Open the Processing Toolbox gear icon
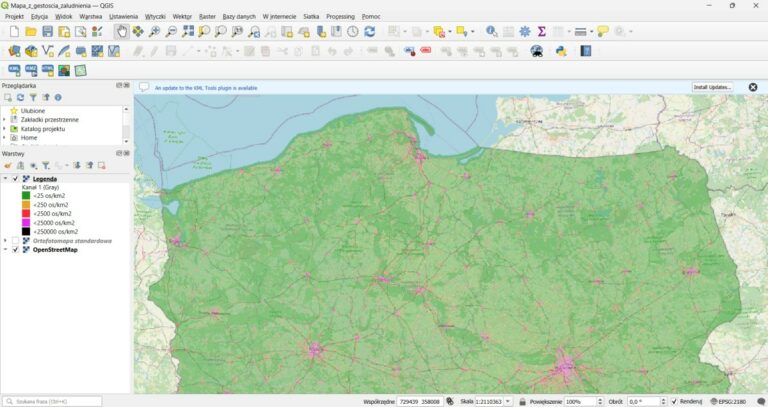Image resolution: width=768 pixels, height=407 pixels. pos(524,32)
